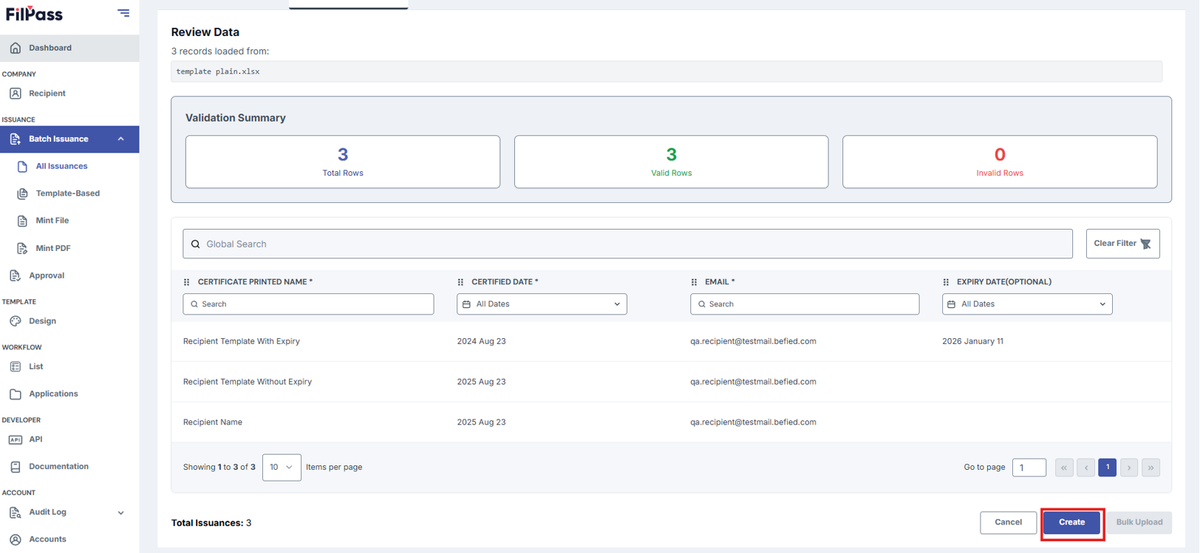Click the 2024 Aug 23 certified date
Image resolution: width=1200 pixels, height=553 pixels.
point(481,341)
